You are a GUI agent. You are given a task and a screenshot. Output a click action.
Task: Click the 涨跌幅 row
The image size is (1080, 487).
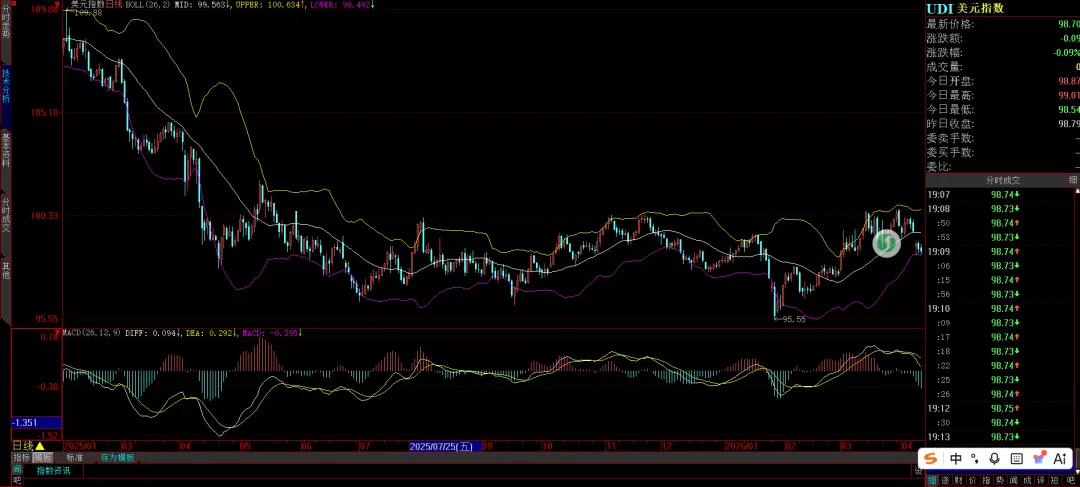(x=1003, y=52)
